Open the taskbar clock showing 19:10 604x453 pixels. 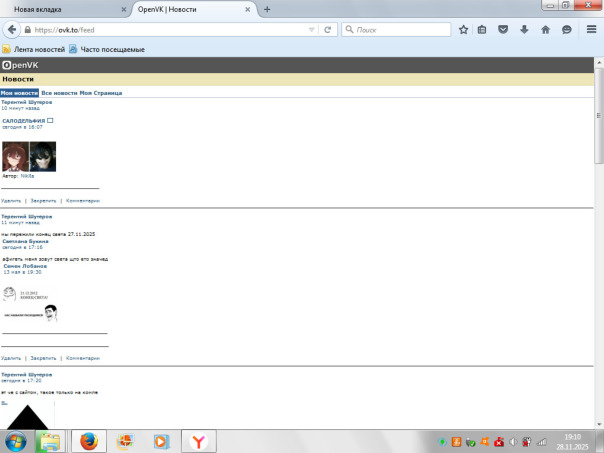(572, 442)
